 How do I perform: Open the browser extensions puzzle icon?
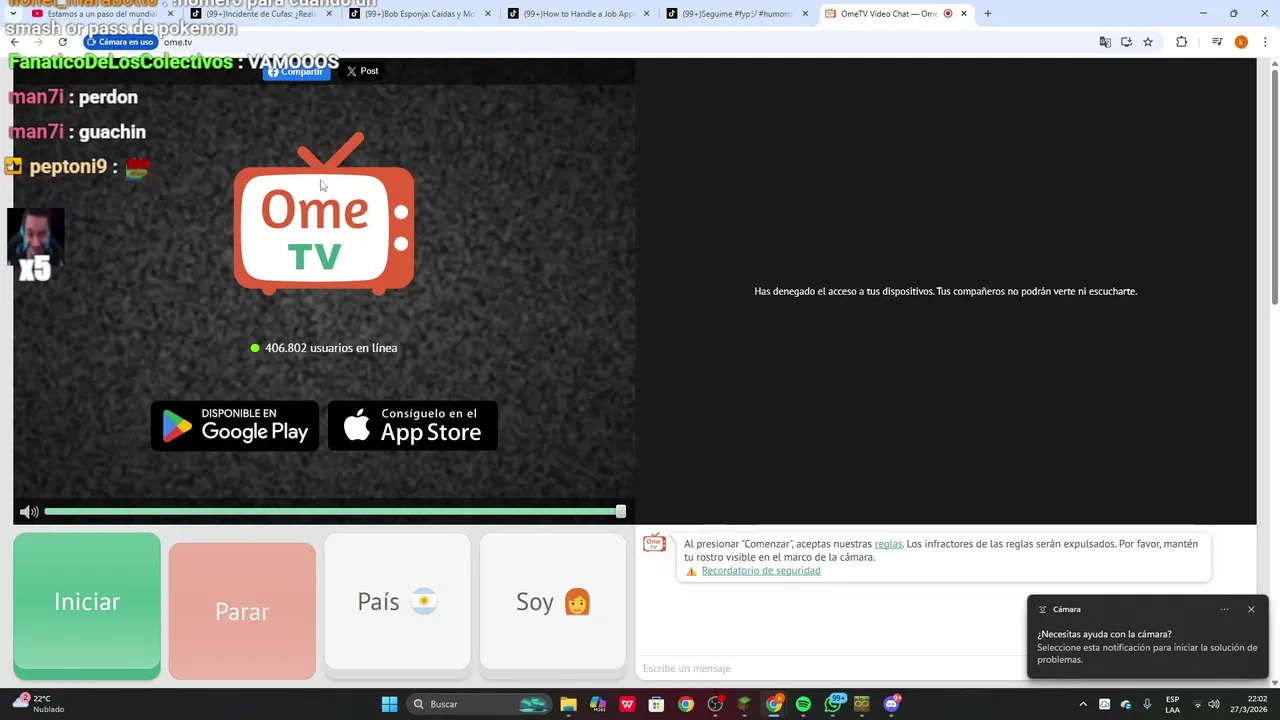pos(1182,42)
